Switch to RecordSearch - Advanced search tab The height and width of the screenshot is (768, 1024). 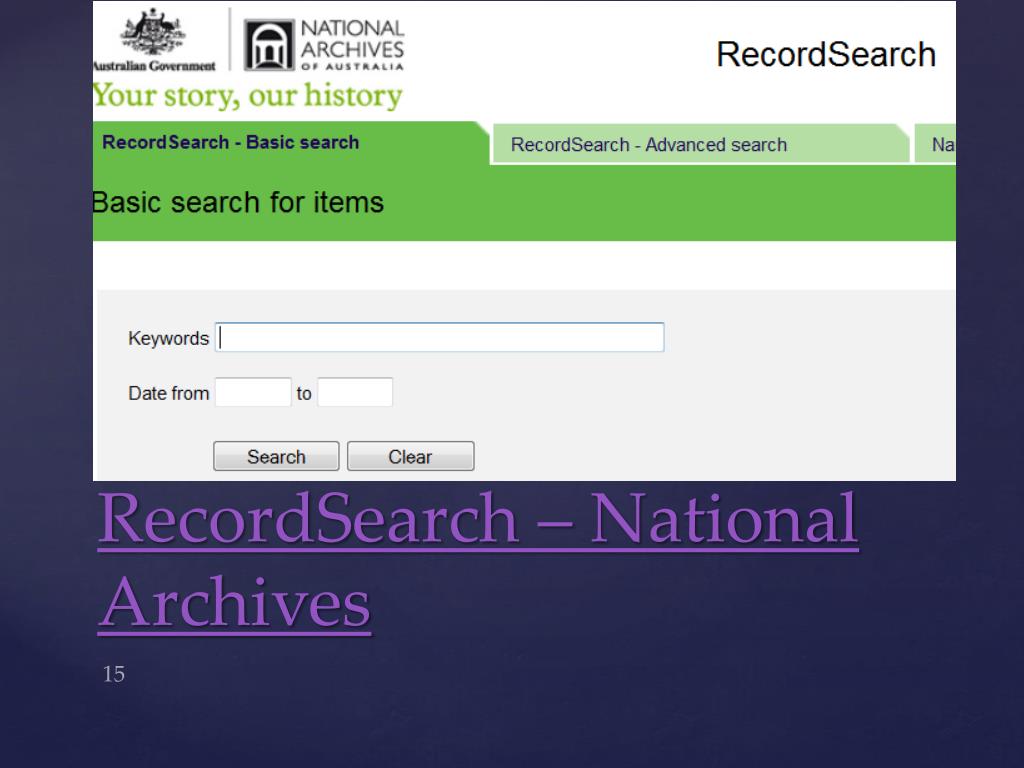700,144
